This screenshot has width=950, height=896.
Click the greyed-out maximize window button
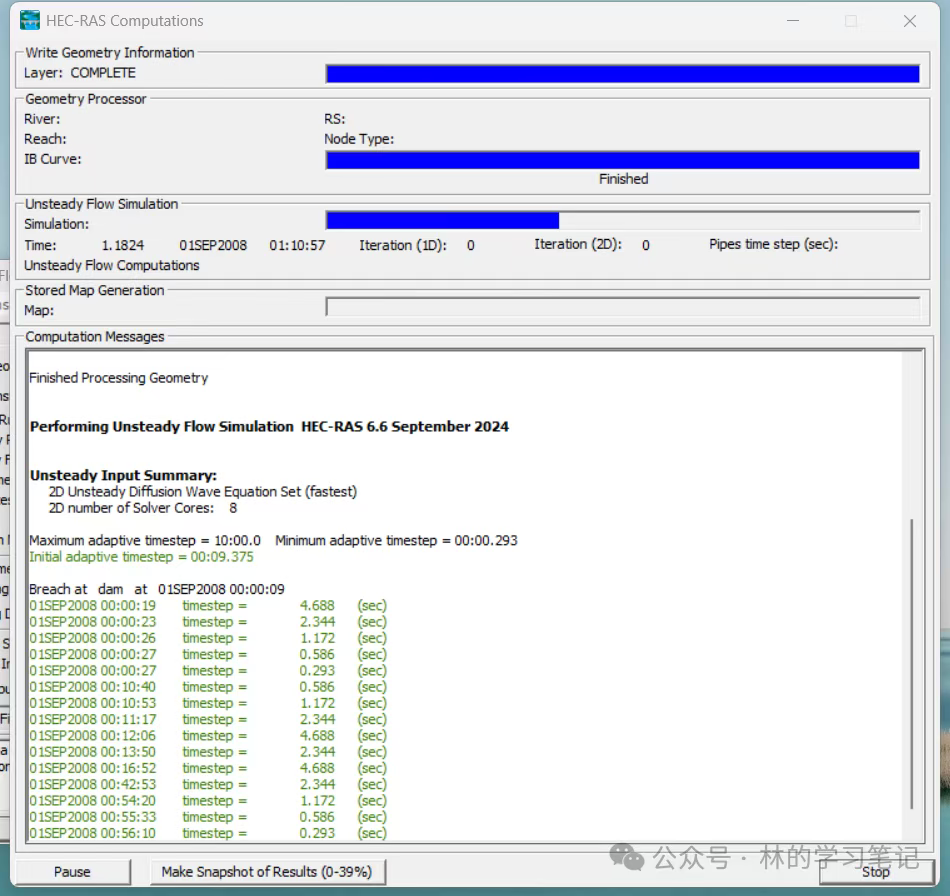point(851,21)
